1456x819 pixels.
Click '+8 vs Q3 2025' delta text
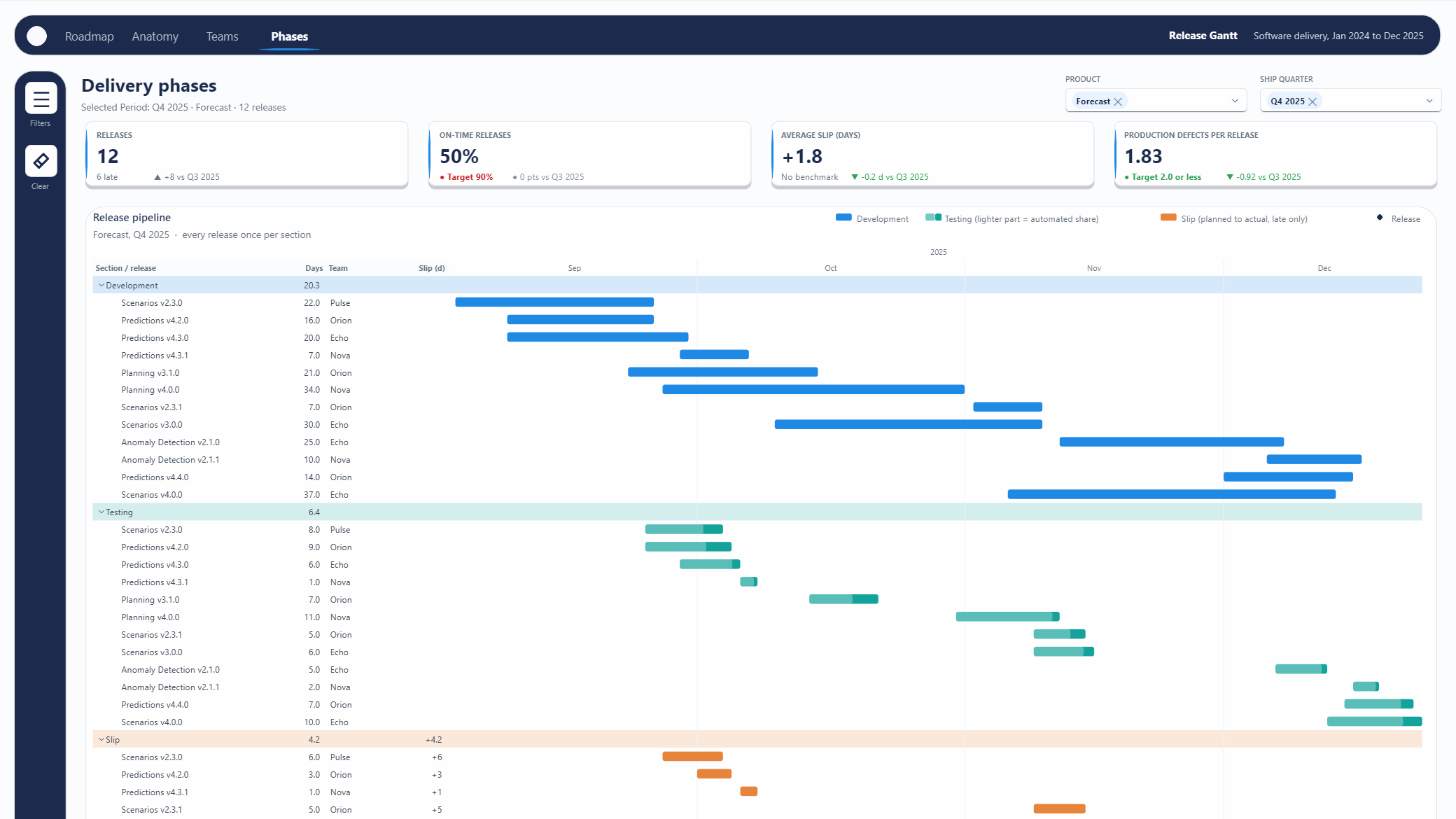(192, 177)
